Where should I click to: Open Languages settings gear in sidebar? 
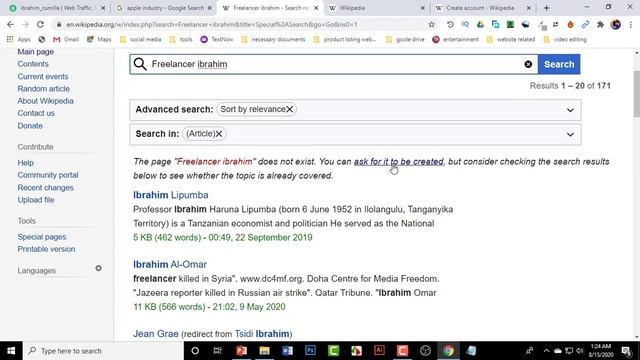pos(98,268)
